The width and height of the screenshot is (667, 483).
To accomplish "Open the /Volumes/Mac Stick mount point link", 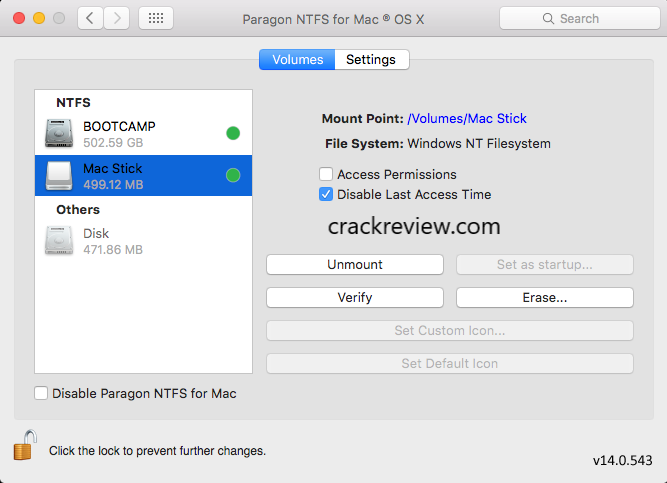I will coord(467,118).
